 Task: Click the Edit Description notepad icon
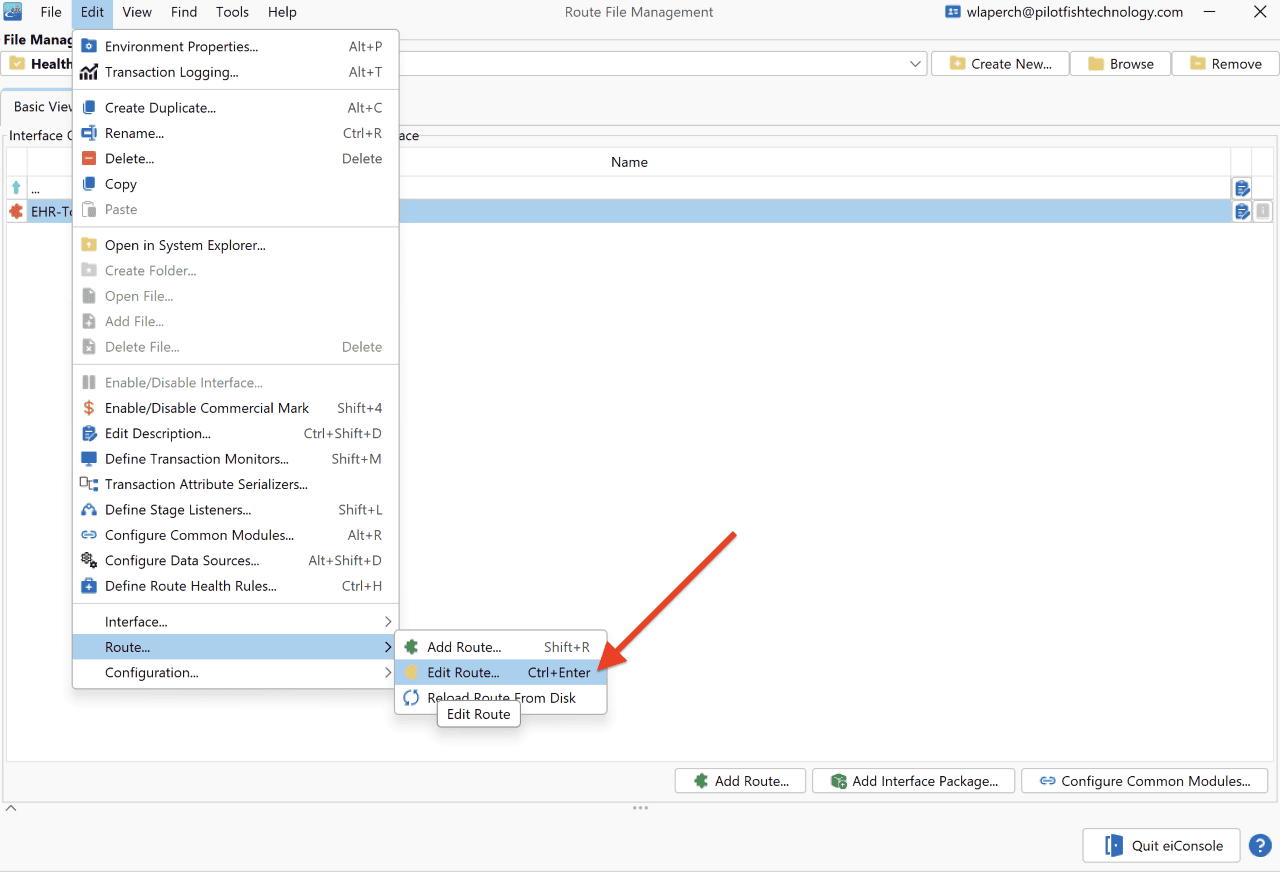tap(89, 434)
